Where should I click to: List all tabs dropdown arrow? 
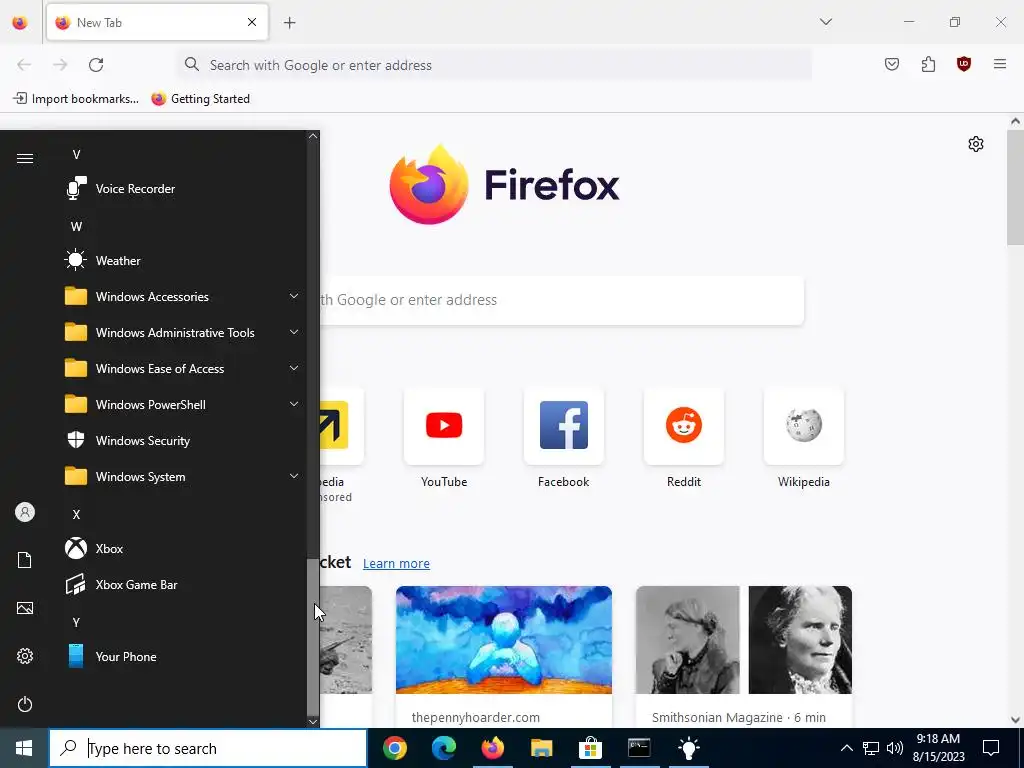(825, 22)
